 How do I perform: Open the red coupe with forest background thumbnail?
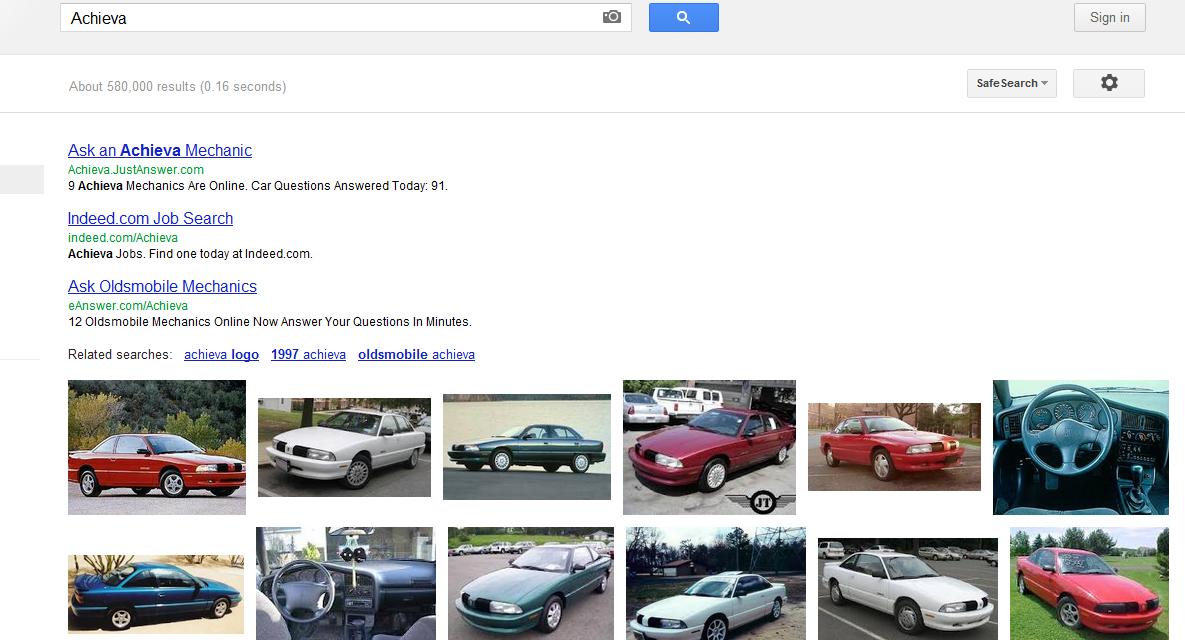(156, 447)
